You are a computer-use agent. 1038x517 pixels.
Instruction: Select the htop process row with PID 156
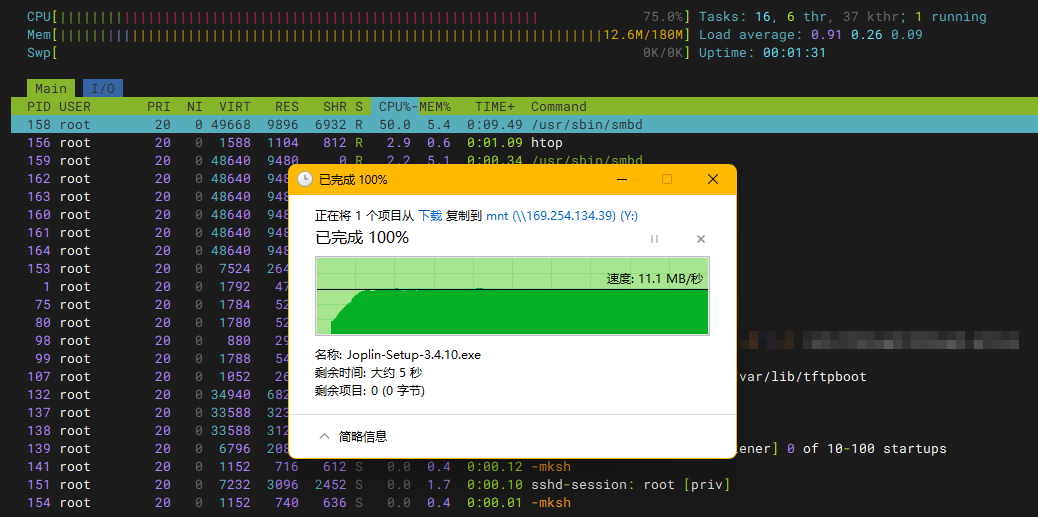pyautogui.click(x=150, y=143)
